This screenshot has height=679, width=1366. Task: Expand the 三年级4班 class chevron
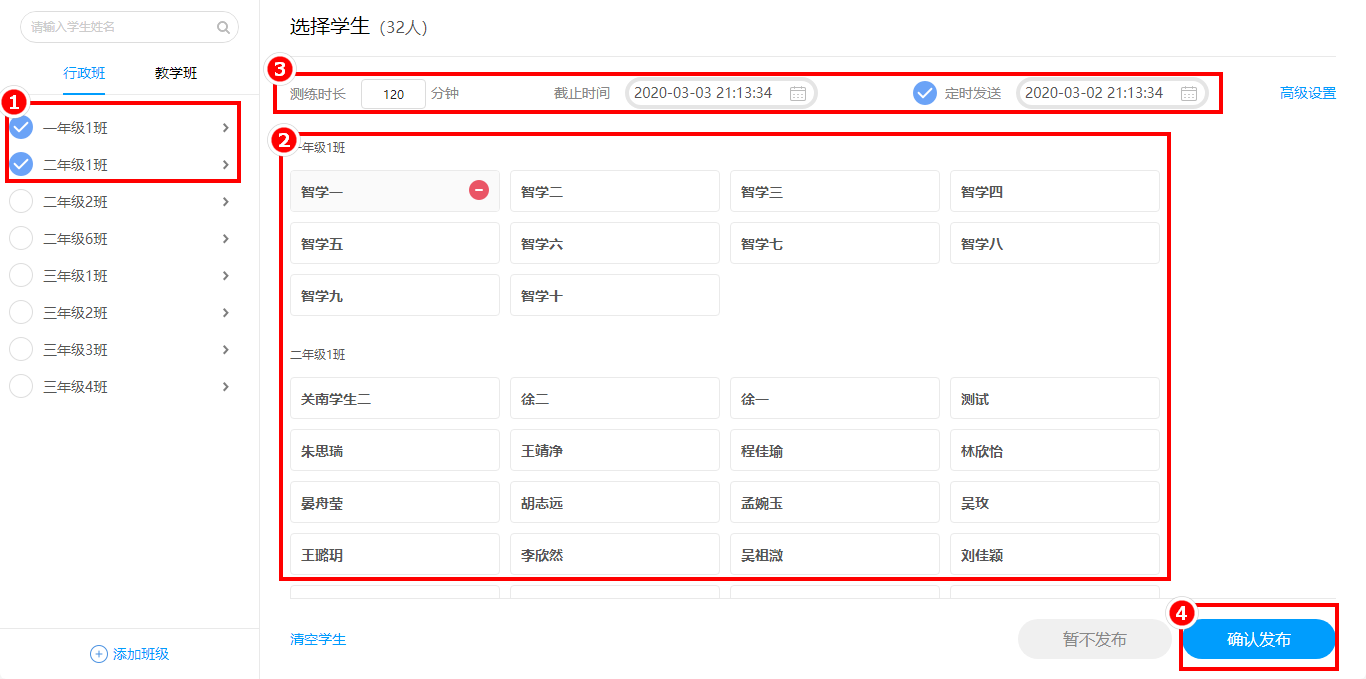pyautogui.click(x=226, y=386)
